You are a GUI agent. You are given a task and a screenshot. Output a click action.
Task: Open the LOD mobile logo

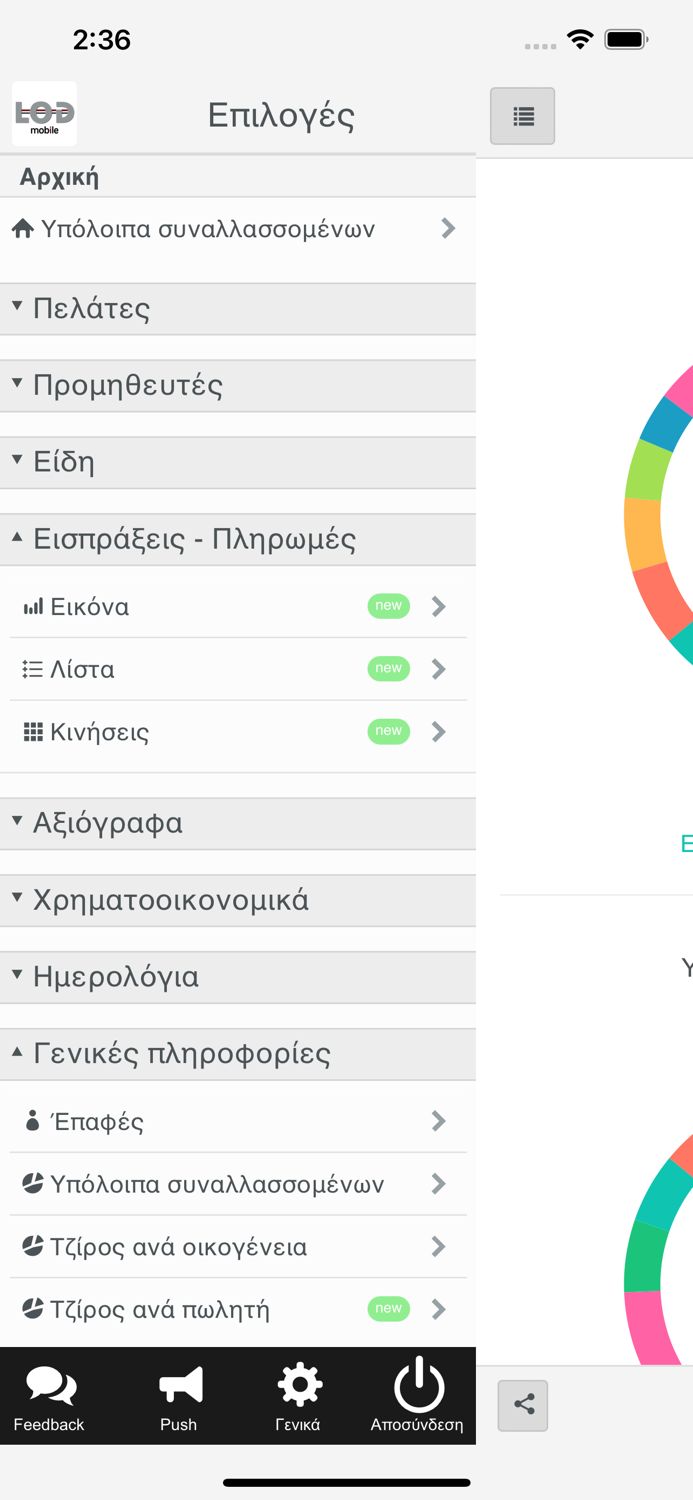click(x=43, y=113)
